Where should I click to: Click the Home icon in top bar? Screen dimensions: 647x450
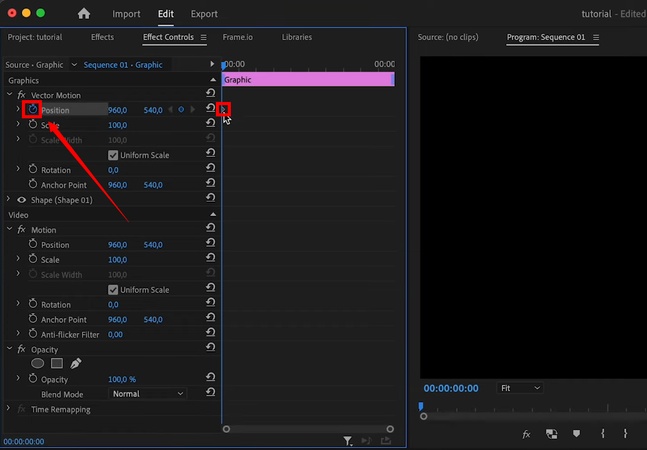pyautogui.click(x=84, y=14)
